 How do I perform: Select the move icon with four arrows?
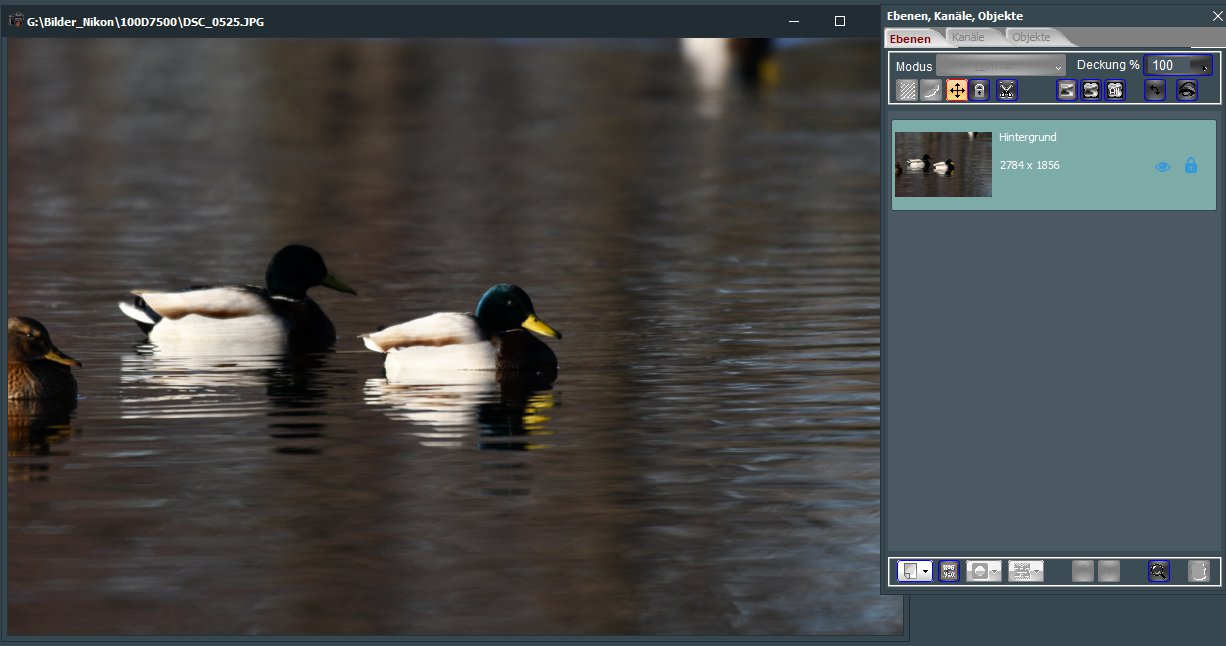pyautogui.click(x=956, y=90)
